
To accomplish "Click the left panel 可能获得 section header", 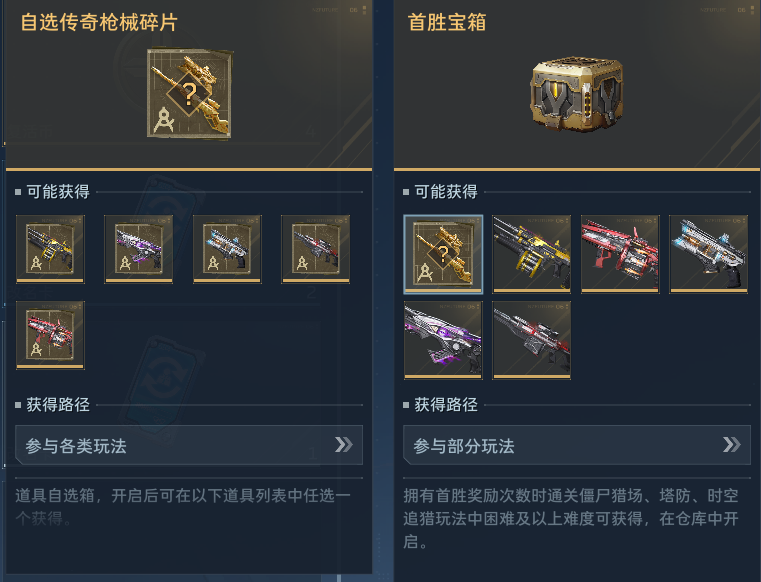I will (x=58, y=192).
